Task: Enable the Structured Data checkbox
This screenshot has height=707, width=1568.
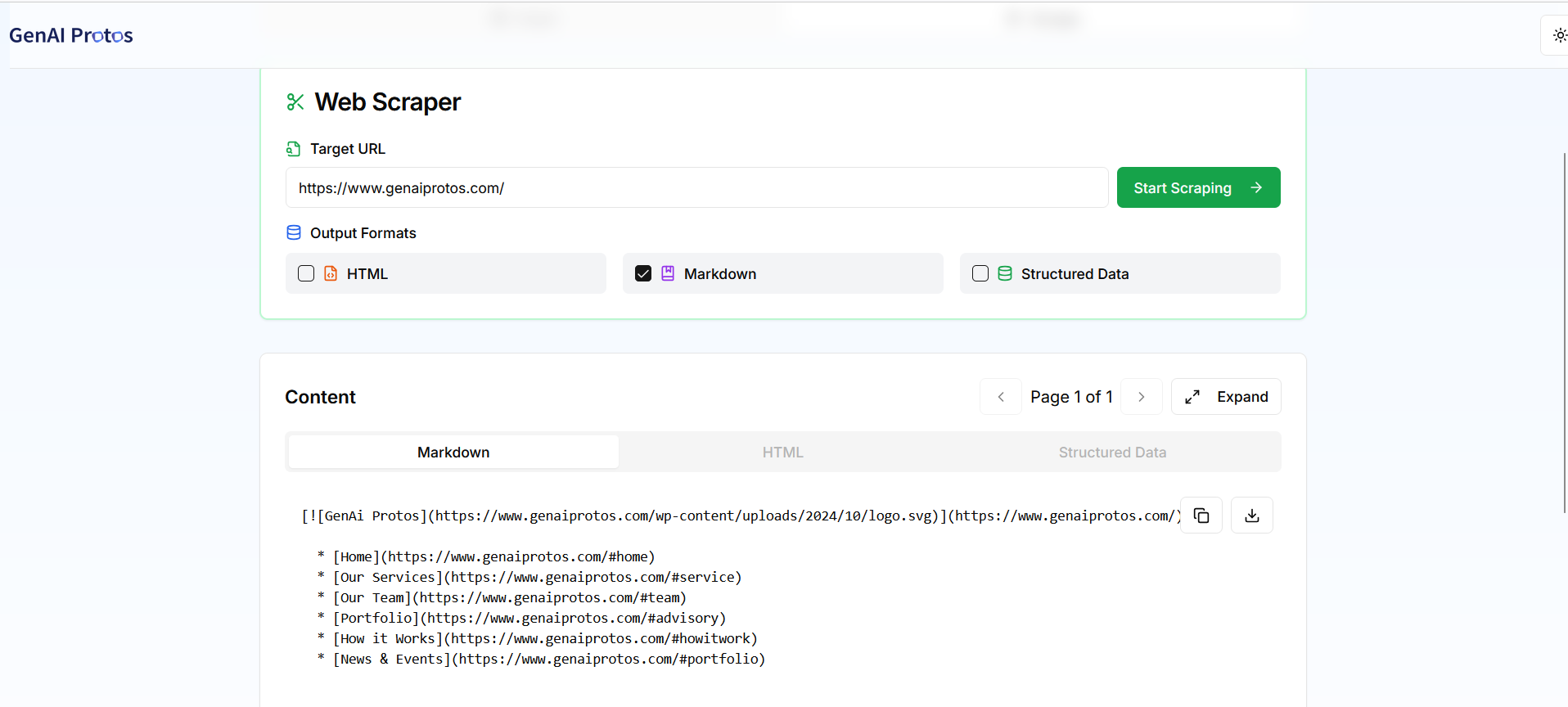Action: (980, 273)
